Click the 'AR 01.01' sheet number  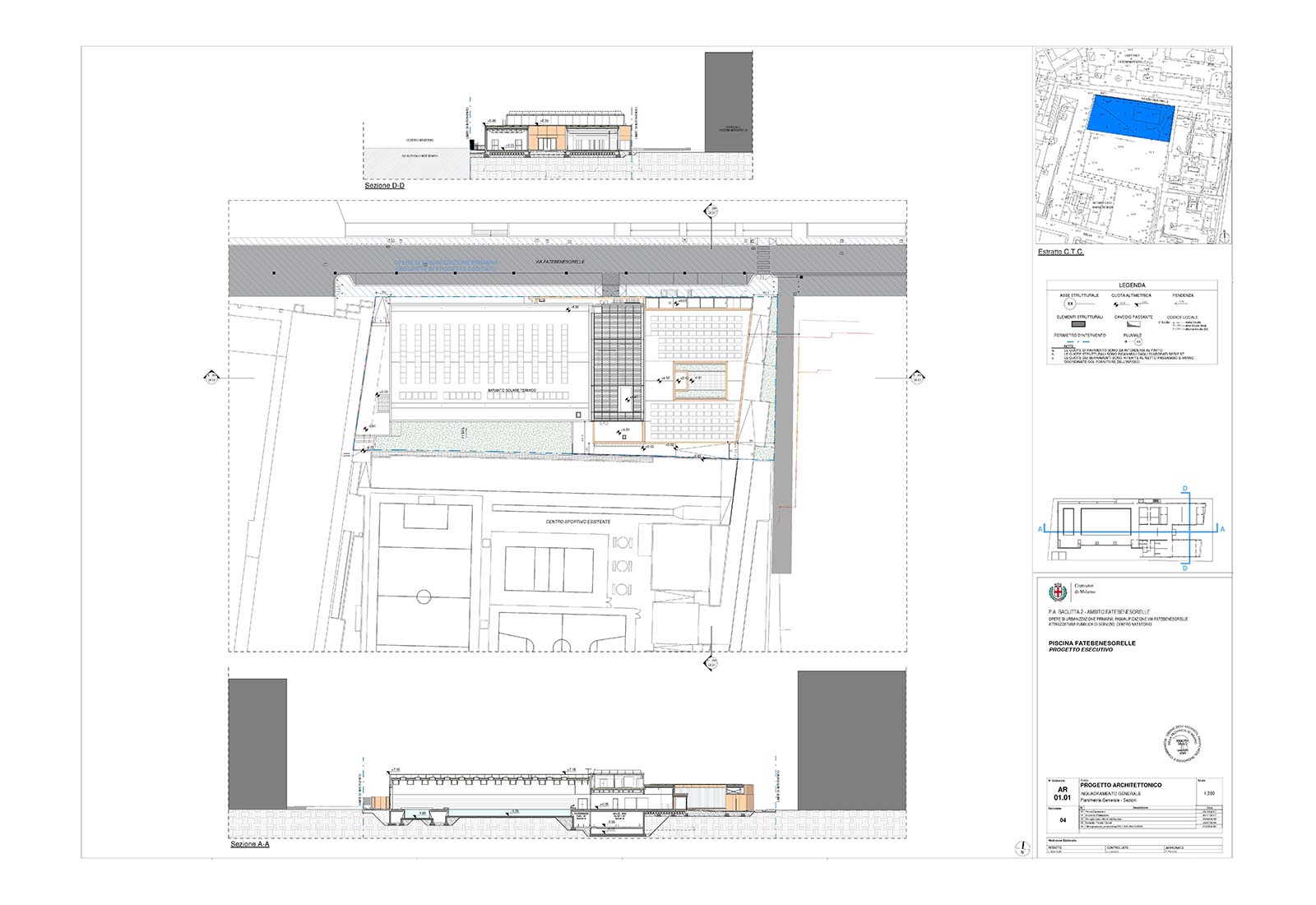point(1063,793)
